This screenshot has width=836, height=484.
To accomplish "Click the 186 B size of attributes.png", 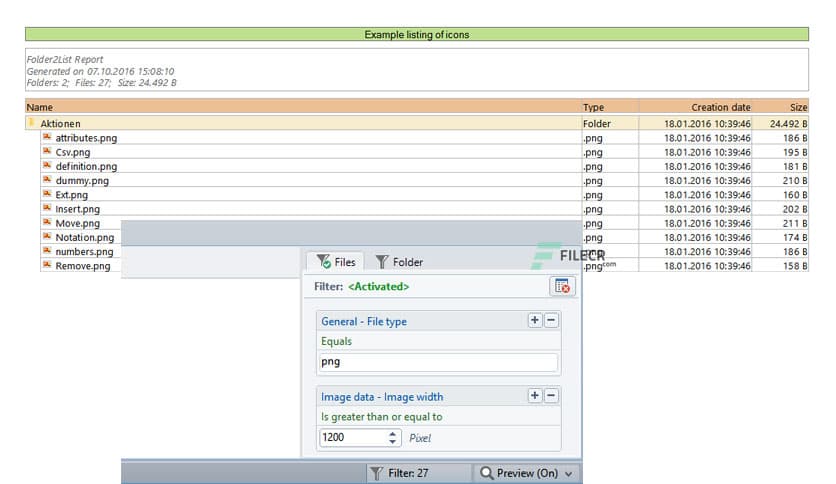I will tap(795, 138).
